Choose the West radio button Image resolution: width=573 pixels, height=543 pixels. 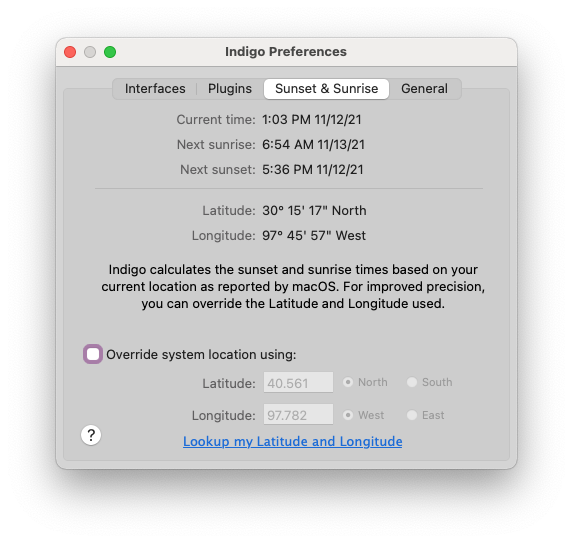(348, 415)
